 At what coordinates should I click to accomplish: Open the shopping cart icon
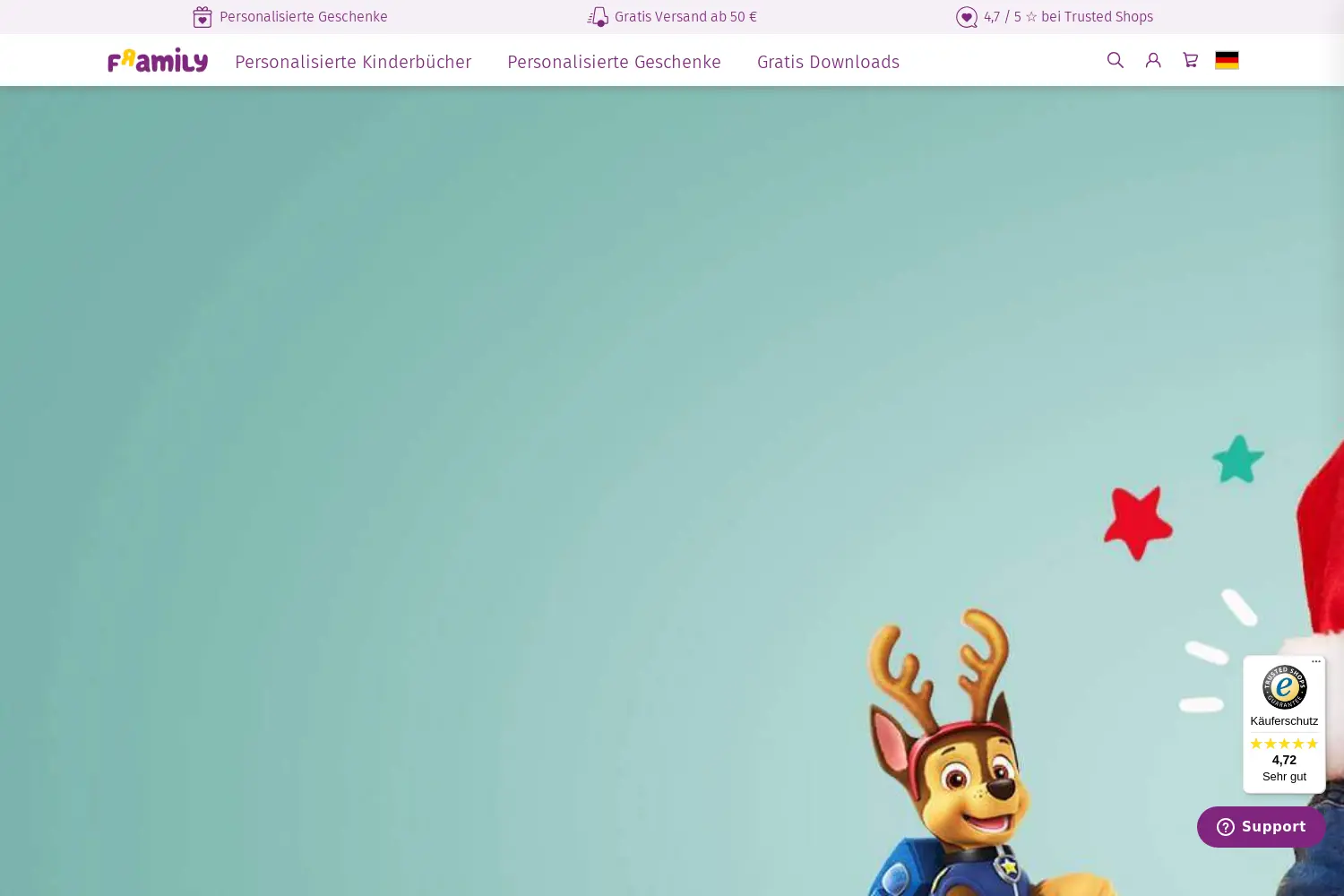click(x=1191, y=60)
